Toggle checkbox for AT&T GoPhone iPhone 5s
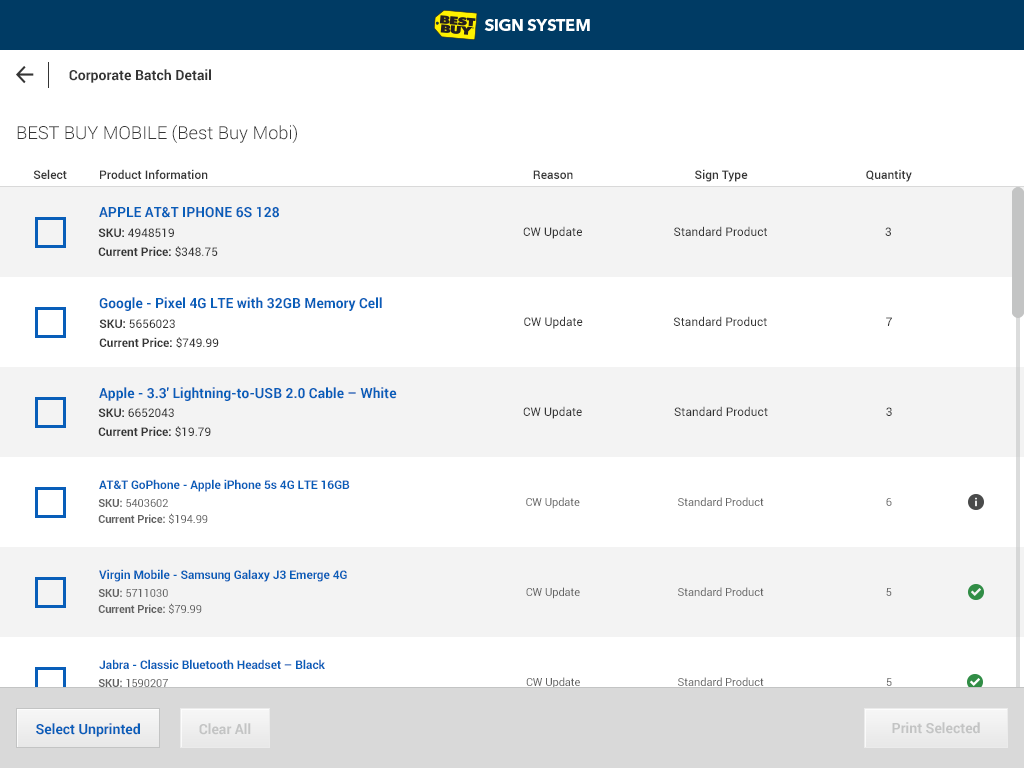This screenshot has height=768, width=1024. pyautogui.click(x=50, y=502)
